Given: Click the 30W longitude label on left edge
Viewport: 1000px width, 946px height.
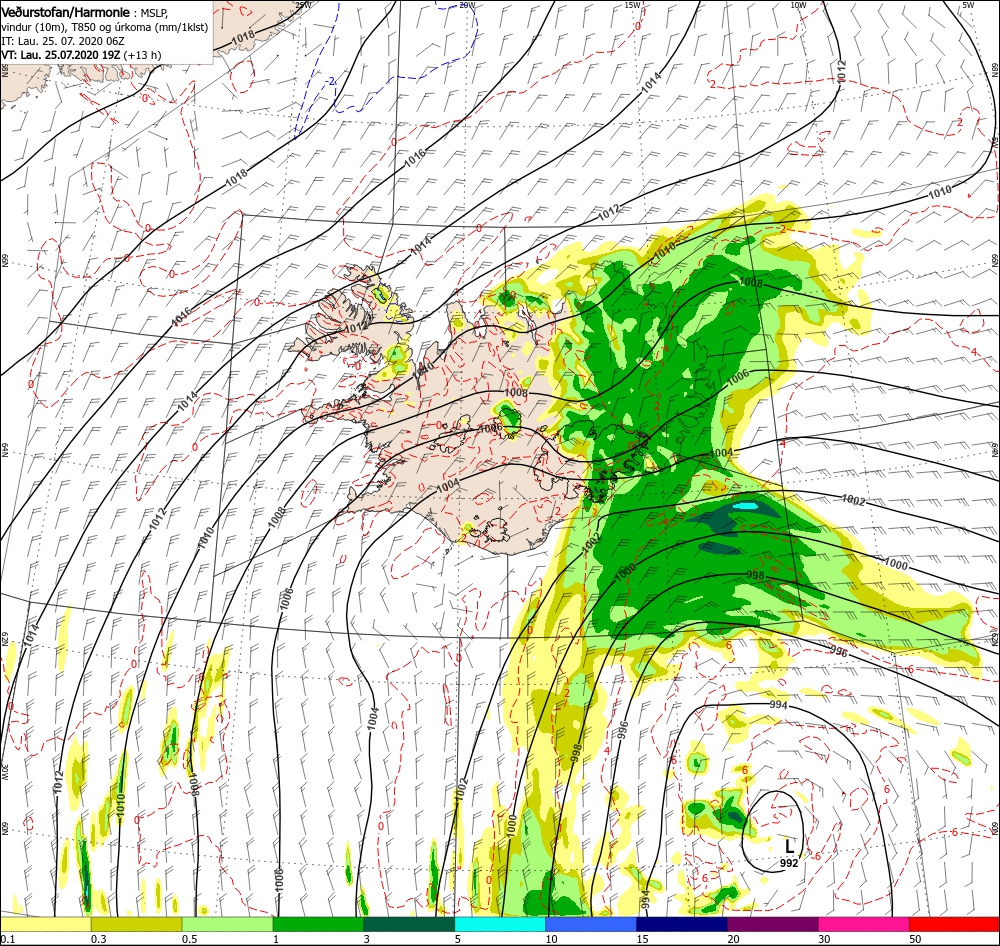Looking at the screenshot, I should (x=4, y=772).
